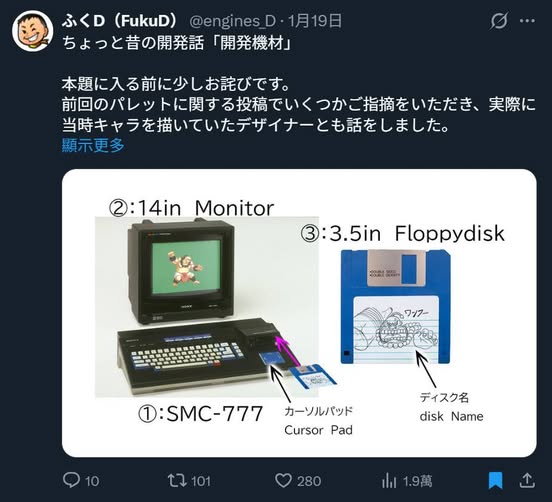Open the FukuD profile avatar
552x502 pixels.
(32, 31)
